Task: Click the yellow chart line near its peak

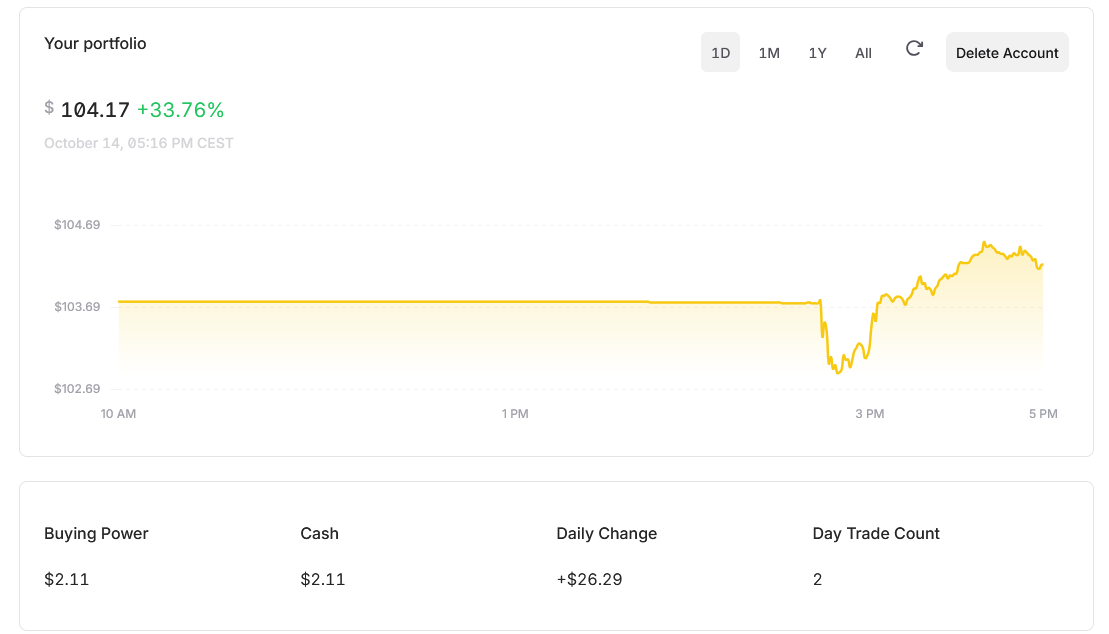Action: pos(985,243)
